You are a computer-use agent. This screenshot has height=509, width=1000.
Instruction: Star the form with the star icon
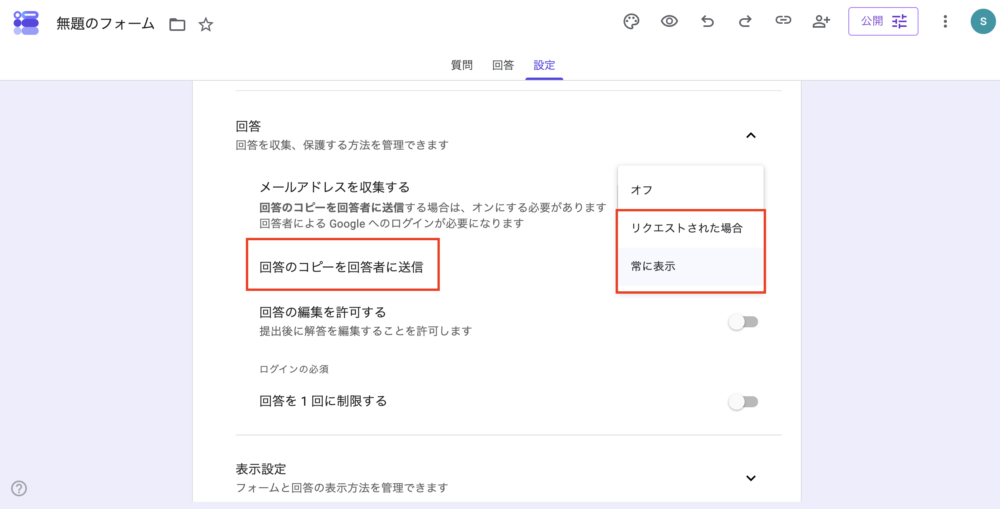[205, 25]
